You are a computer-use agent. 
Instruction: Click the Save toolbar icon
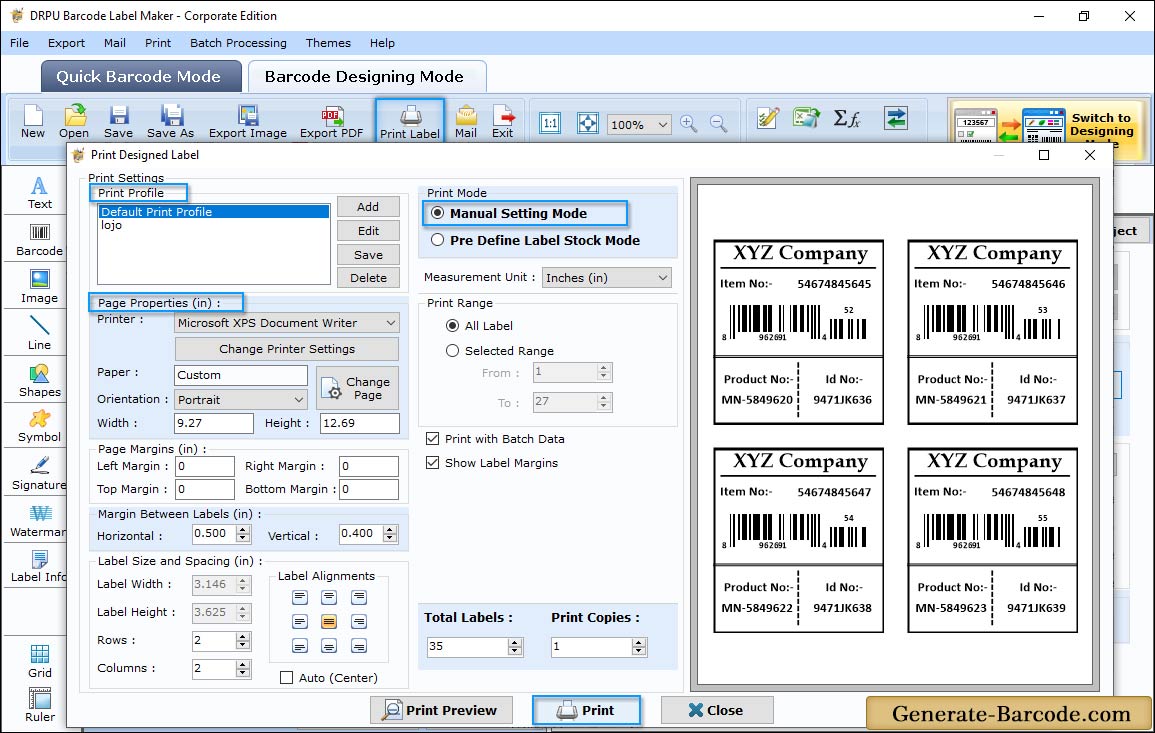point(118,122)
